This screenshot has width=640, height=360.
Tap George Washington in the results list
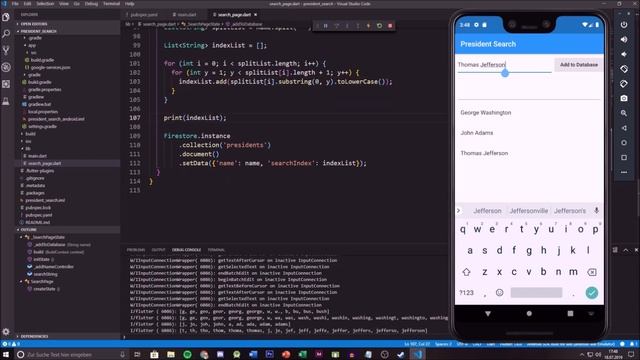click(x=486, y=113)
